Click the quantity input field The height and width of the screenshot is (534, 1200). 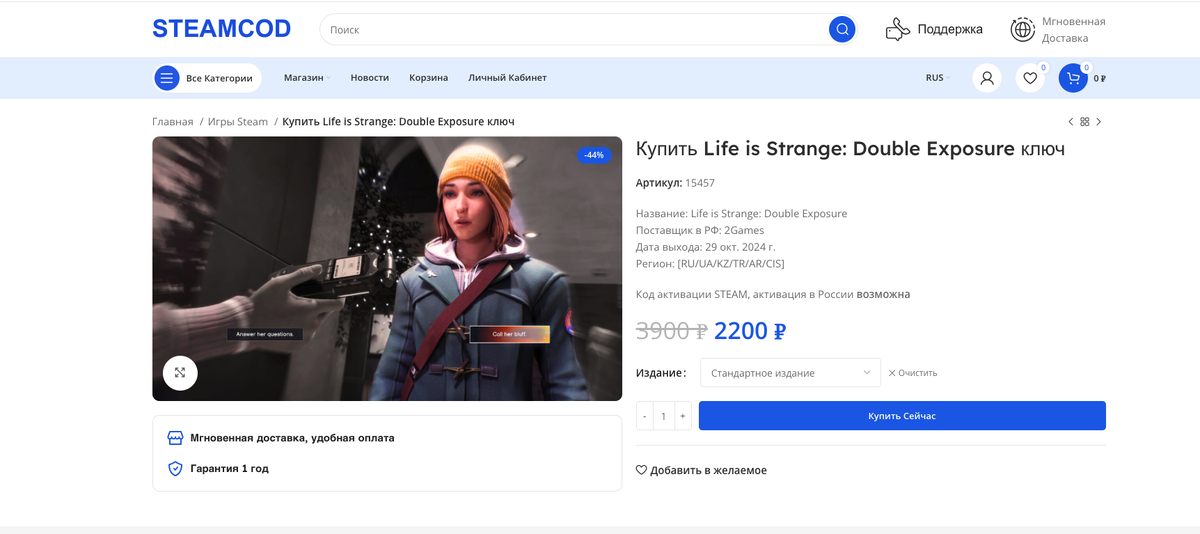click(x=663, y=416)
